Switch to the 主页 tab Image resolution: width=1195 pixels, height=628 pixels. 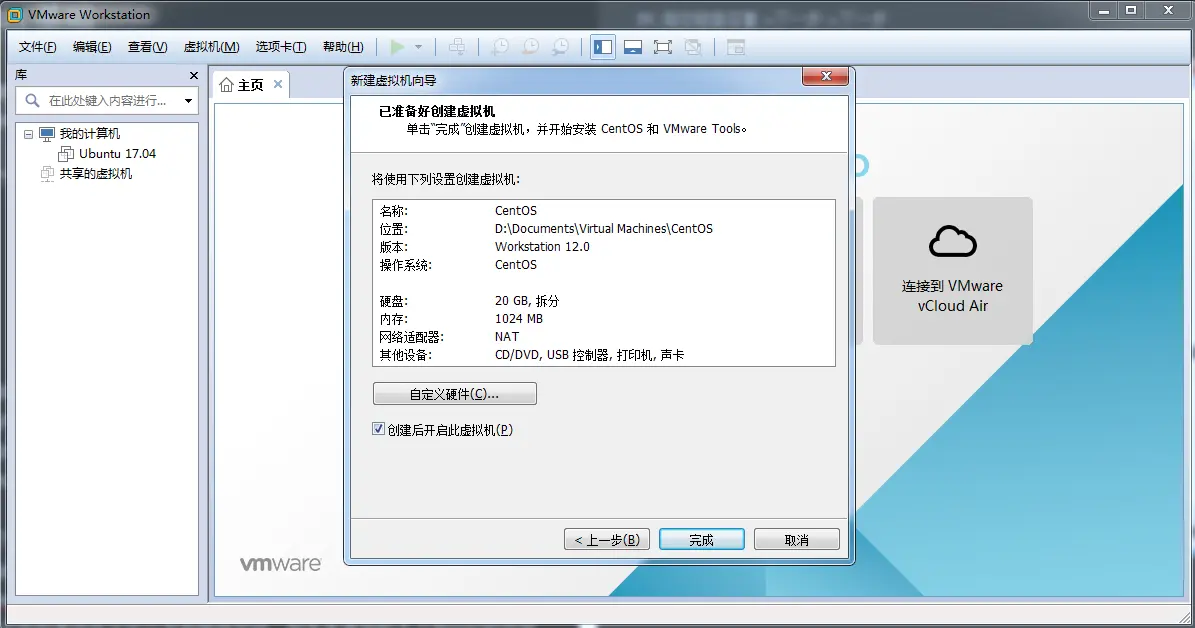tap(251, 85)
